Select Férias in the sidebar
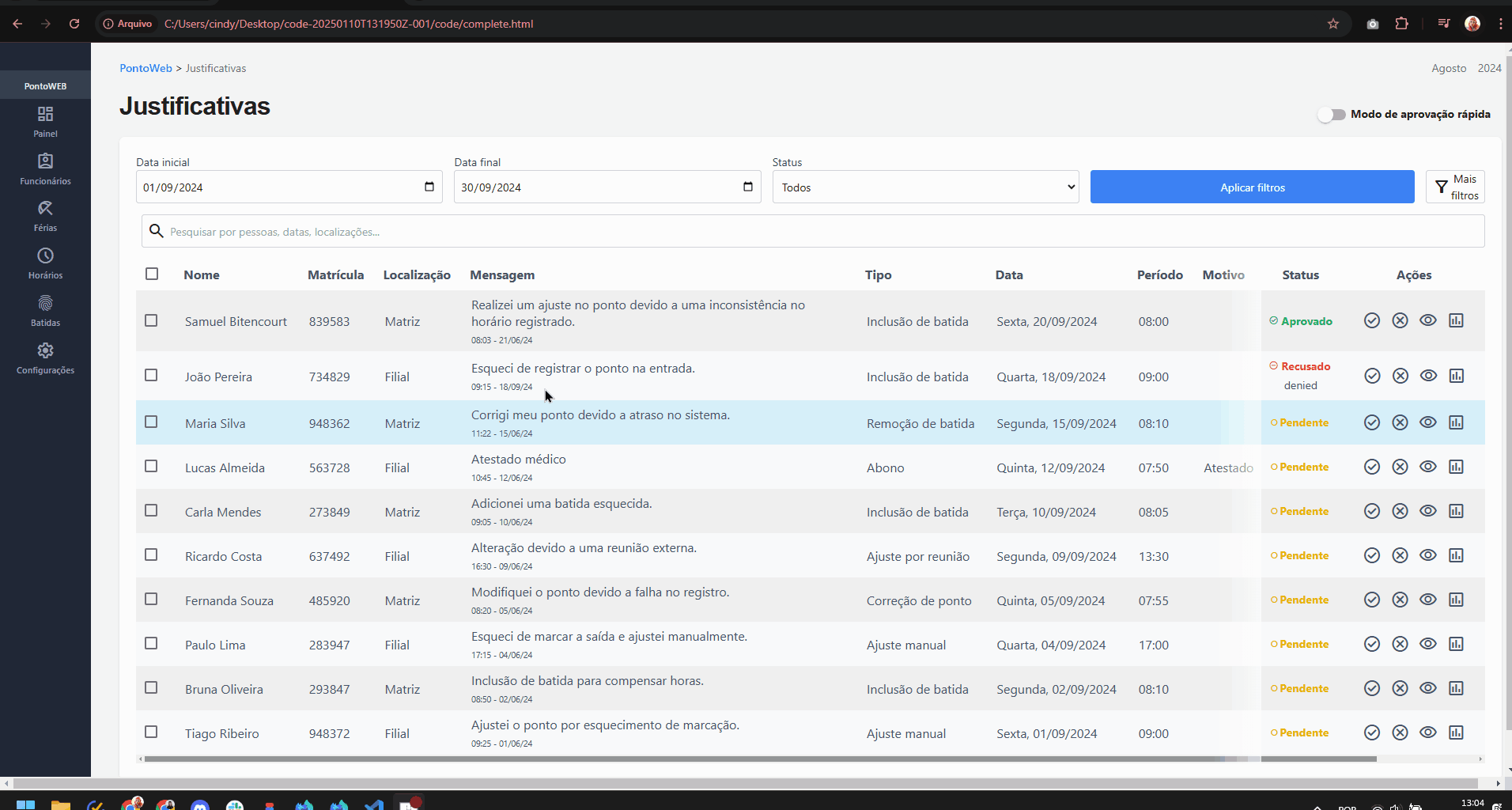This screenshot has width=1512, height=810. (45, 216)
